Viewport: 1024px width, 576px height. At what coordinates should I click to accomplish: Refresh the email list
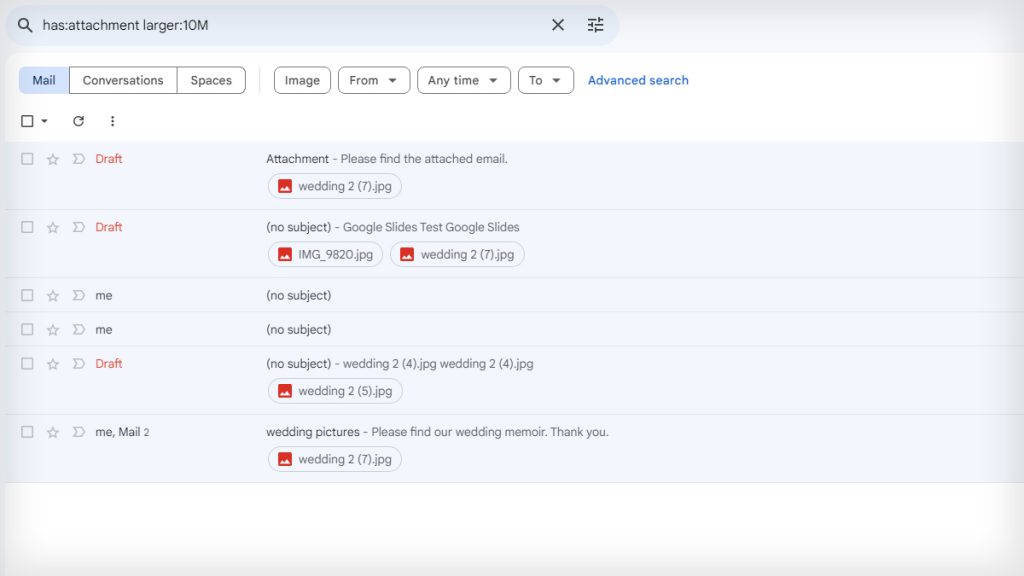coord(78,121)
